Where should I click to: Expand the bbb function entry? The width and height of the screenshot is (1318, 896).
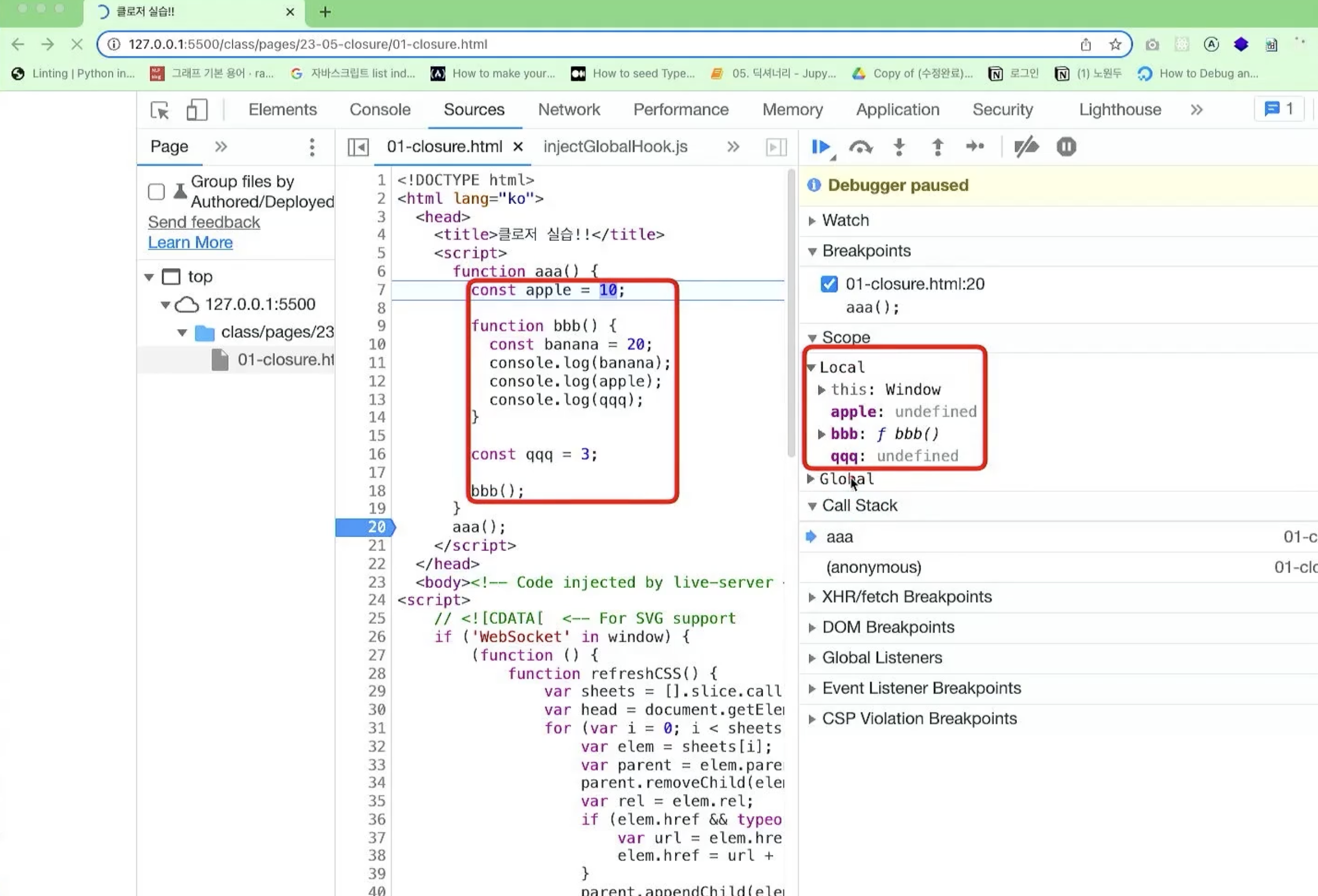(x=821, y=434)
